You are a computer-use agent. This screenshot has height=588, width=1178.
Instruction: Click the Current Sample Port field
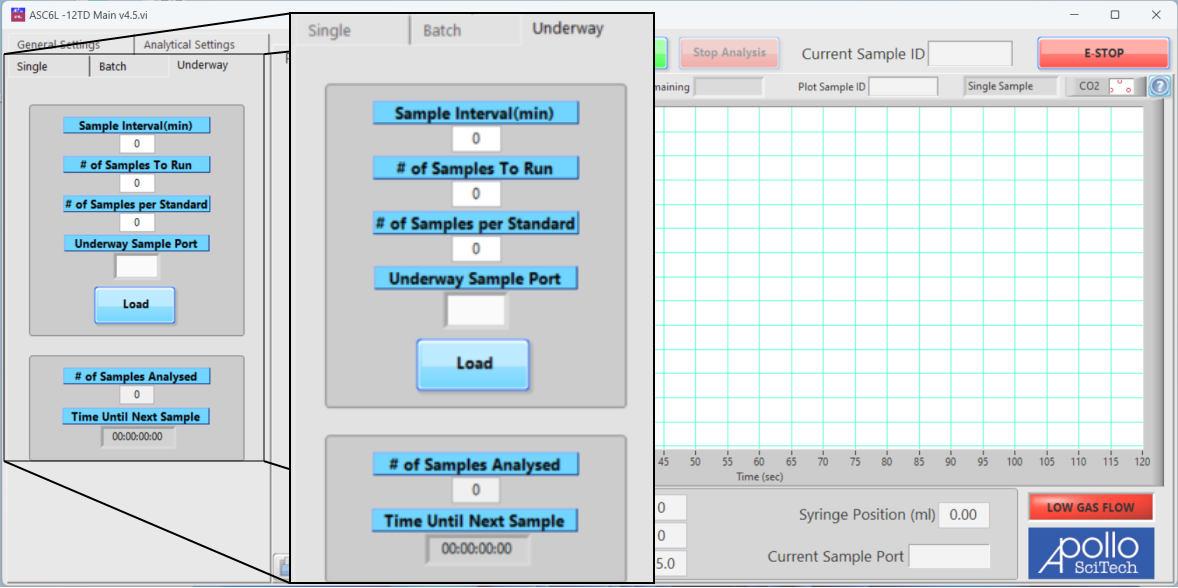coord(950,556)
